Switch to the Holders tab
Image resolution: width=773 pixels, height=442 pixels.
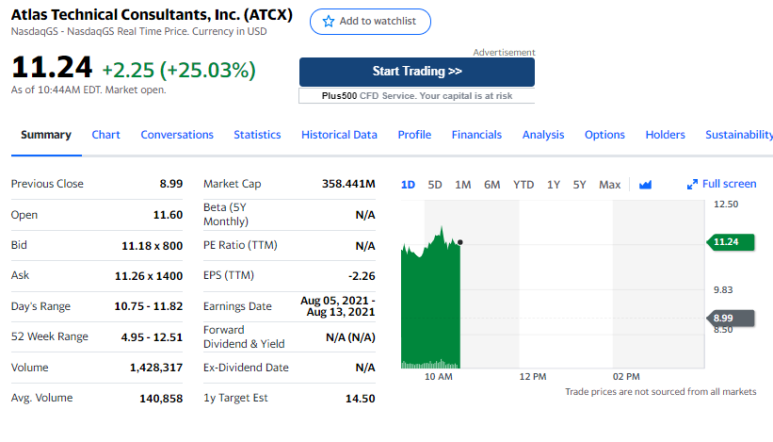pos(665,135)
